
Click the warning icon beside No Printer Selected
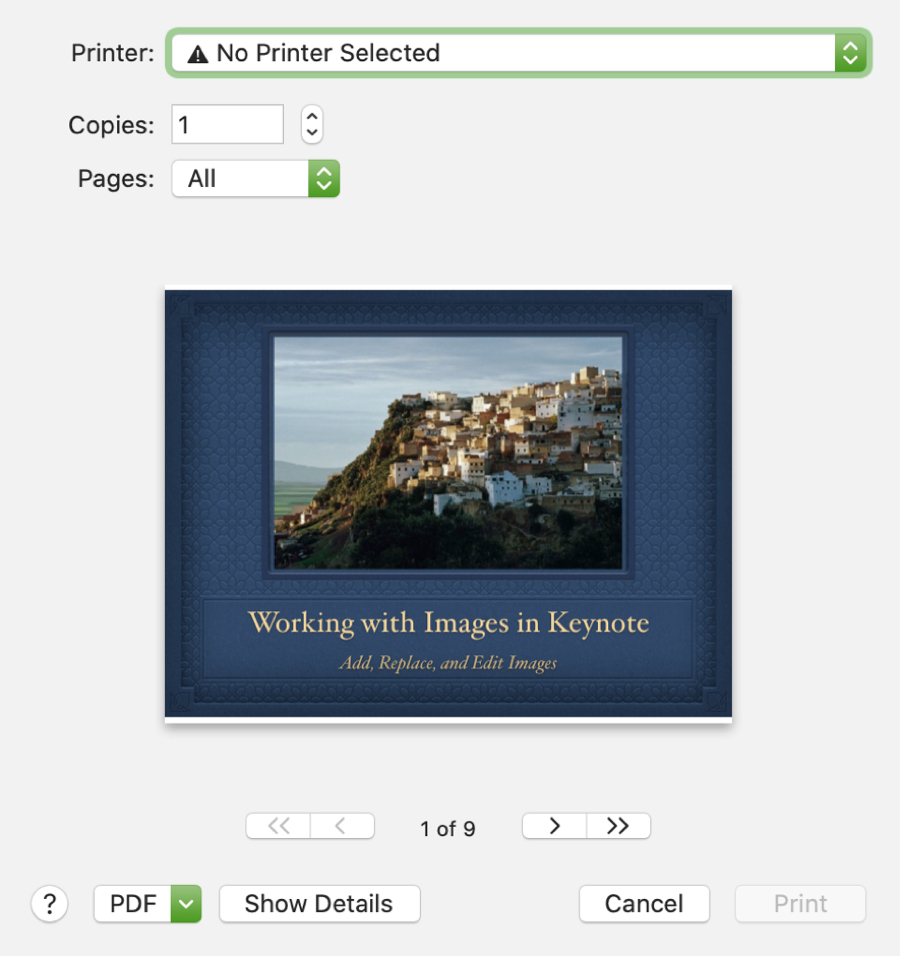click(x=198, y=54)
